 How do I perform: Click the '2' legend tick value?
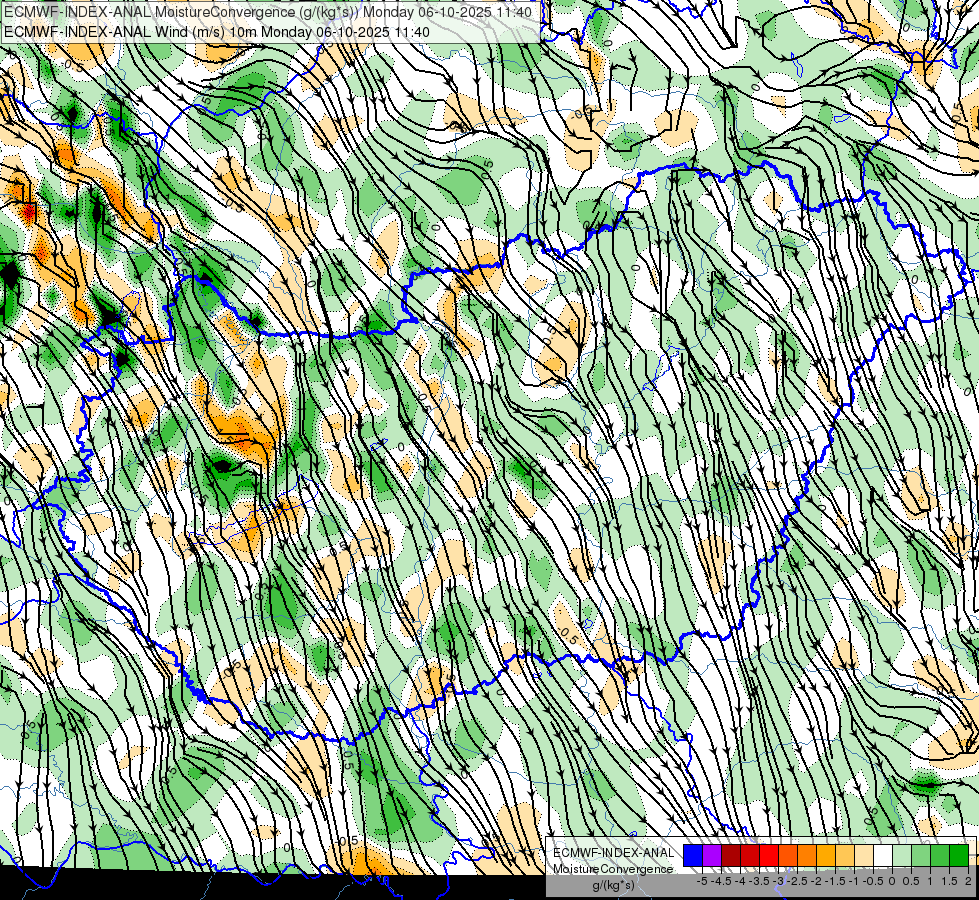pos(968,881)
